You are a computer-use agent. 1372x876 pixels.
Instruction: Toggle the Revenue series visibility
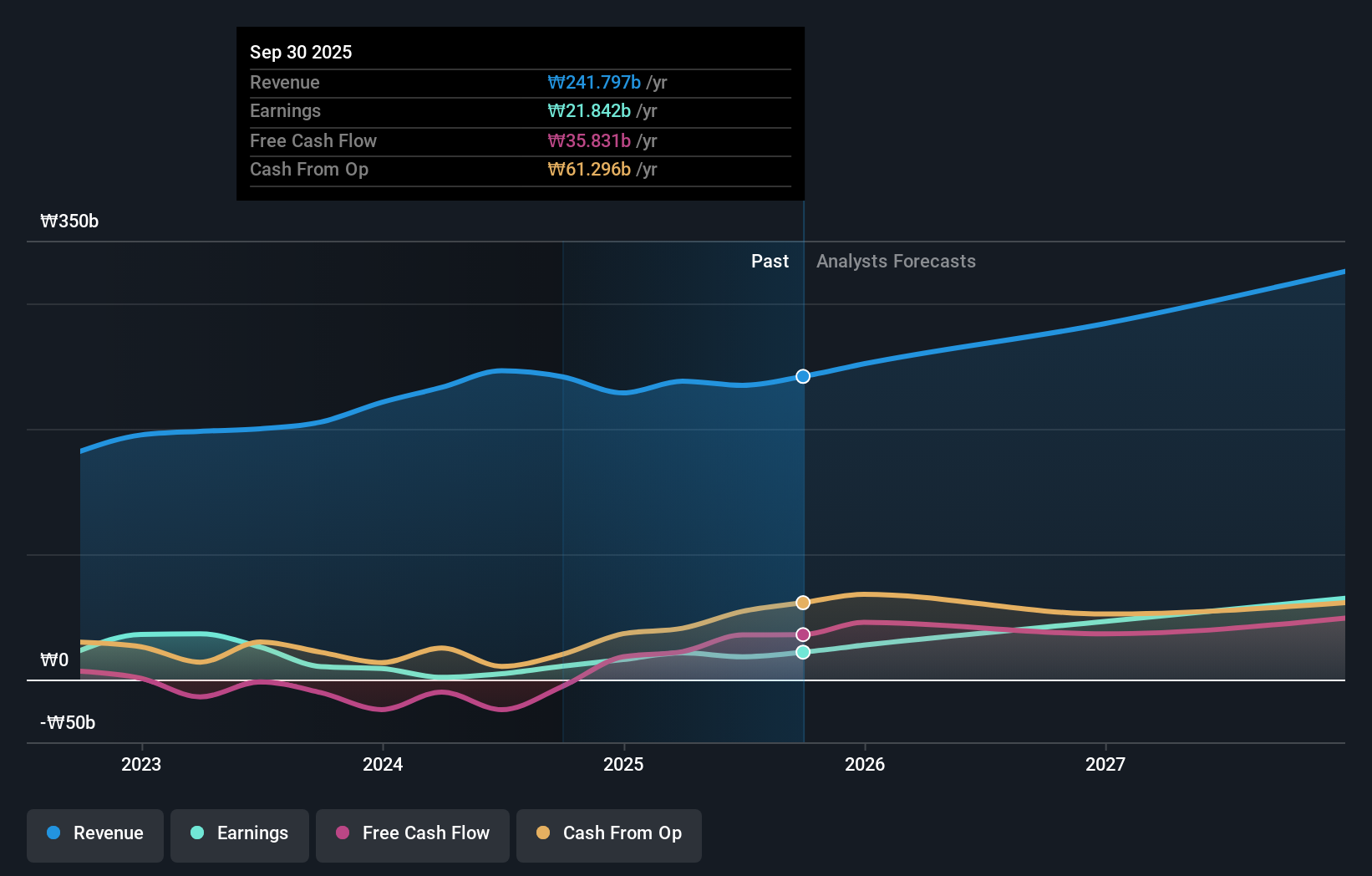pos(94,833)
